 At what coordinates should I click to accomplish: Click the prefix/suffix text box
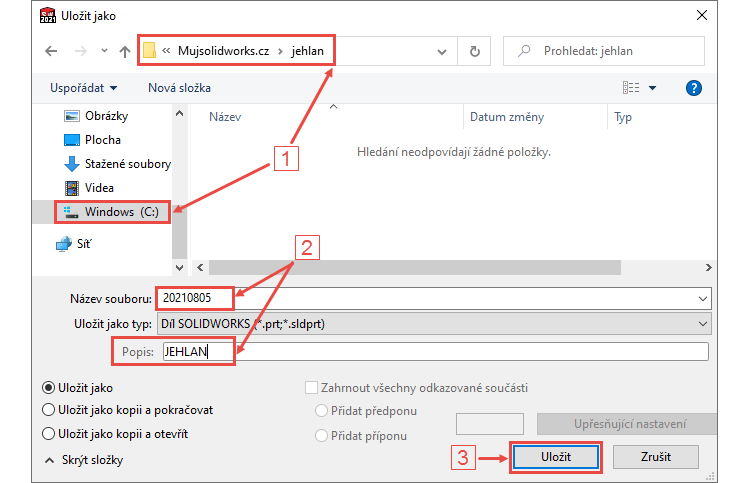[490, 424]
